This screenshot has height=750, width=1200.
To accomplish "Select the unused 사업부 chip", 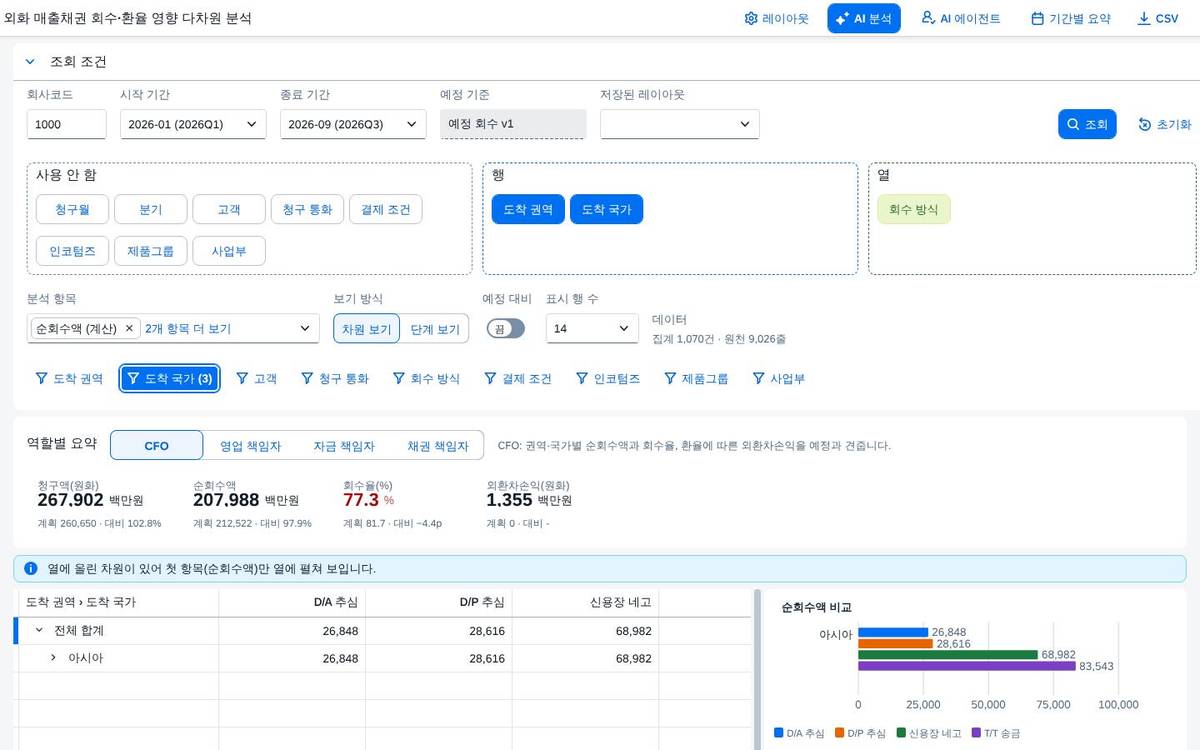I will 229,251.
